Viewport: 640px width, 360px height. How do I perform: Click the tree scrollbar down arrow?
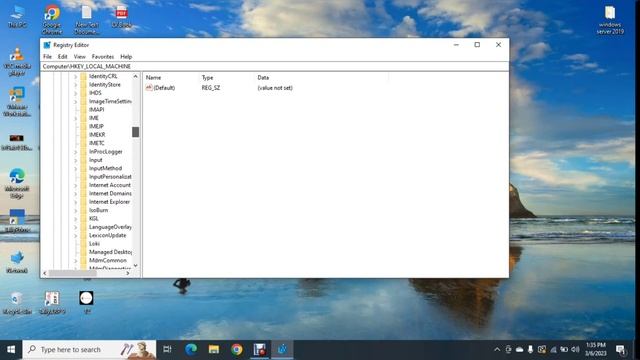tap(136, 266)
